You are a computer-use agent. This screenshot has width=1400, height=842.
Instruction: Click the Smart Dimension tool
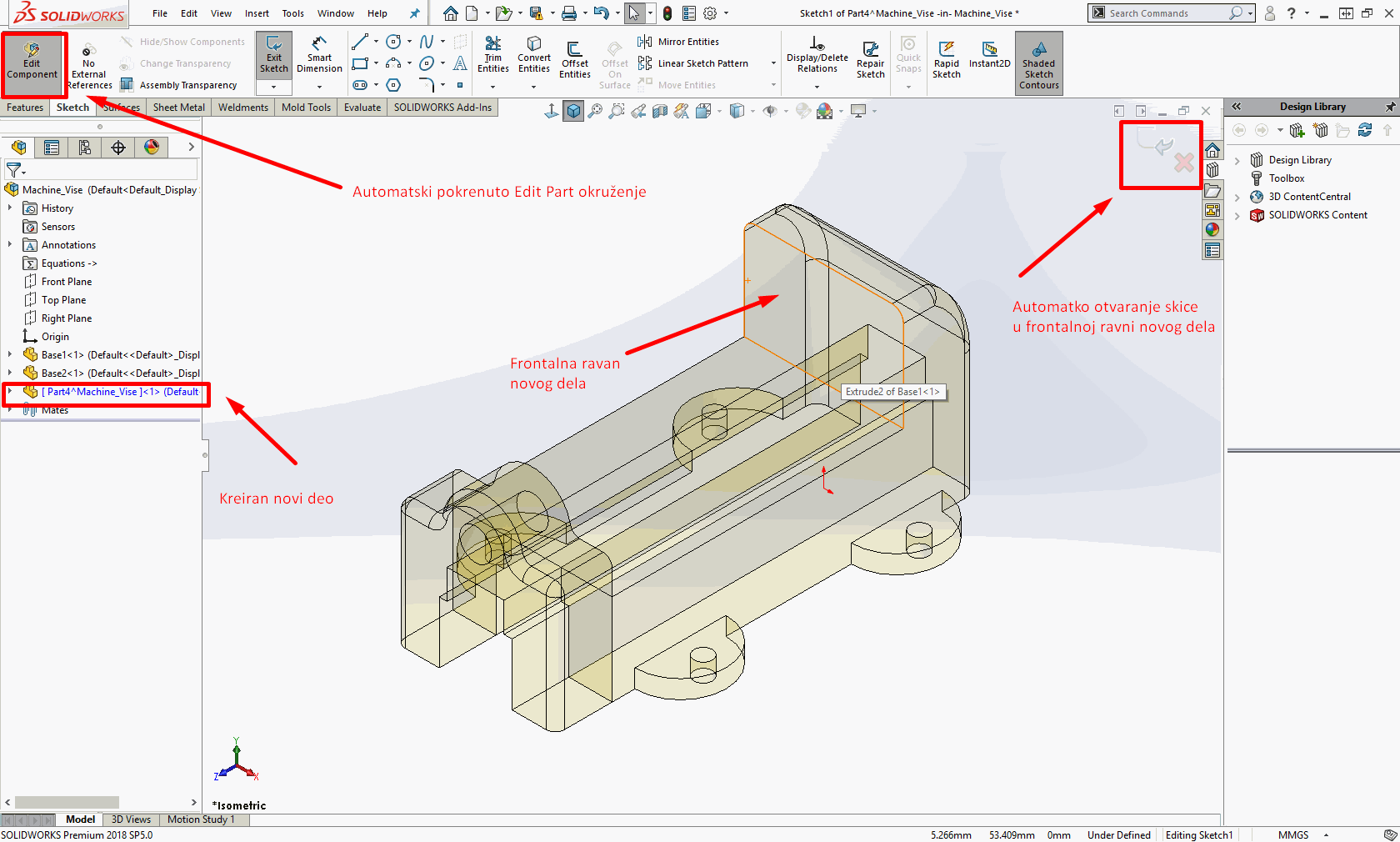319,55
